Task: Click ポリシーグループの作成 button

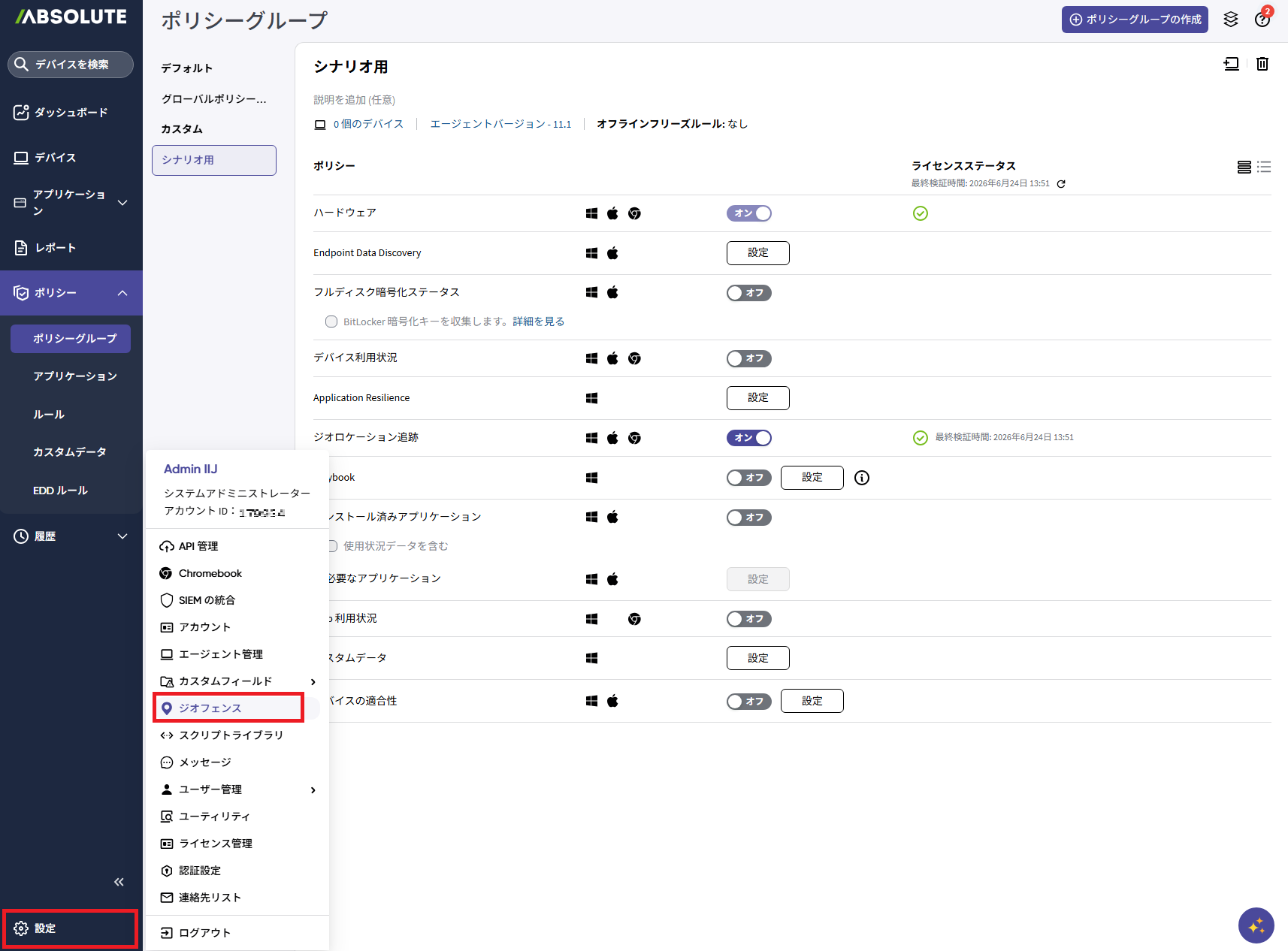Action: click(x=1135, y=20)
